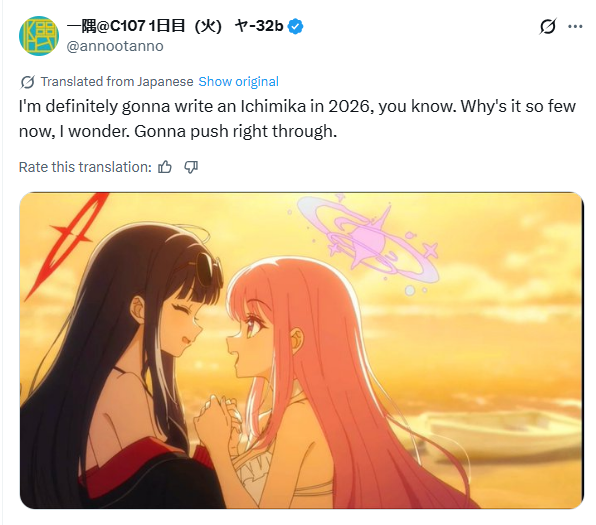Viewport: 596px width, 525px height.
Task: Click the Translated from Japanese label
Action: click(117, 82)
